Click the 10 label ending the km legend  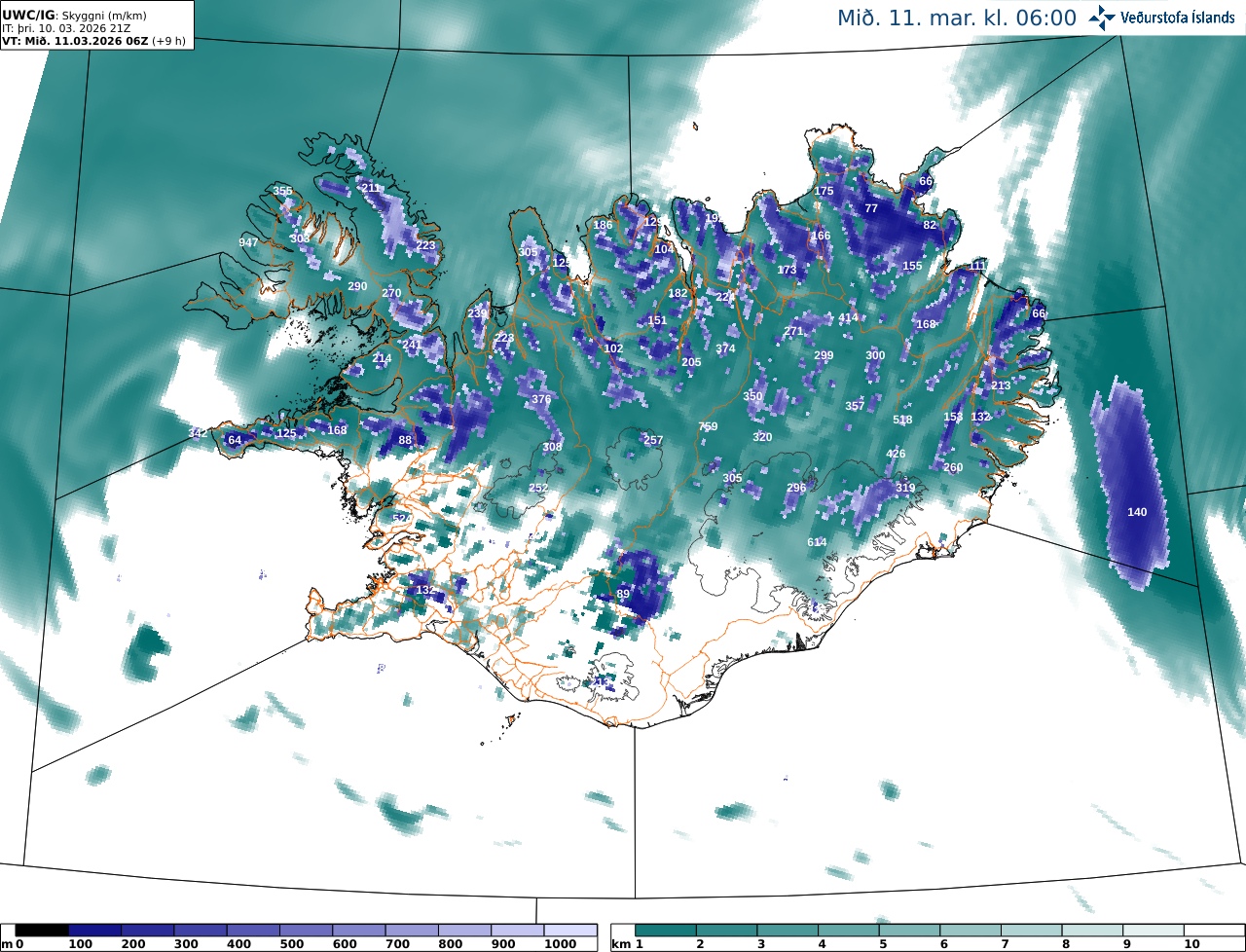point(1191,945)
